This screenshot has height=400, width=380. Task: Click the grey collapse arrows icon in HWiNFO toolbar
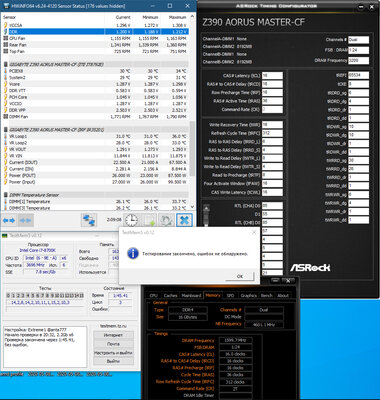pos(26,220)
